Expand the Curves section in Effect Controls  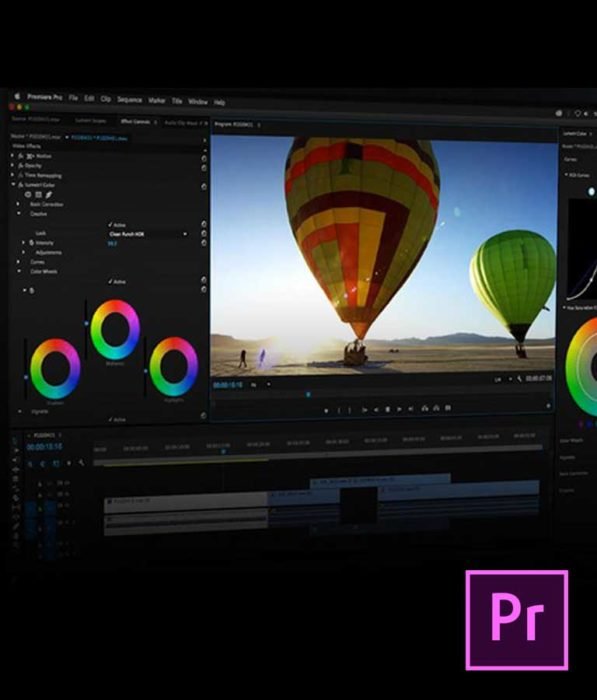18,262
